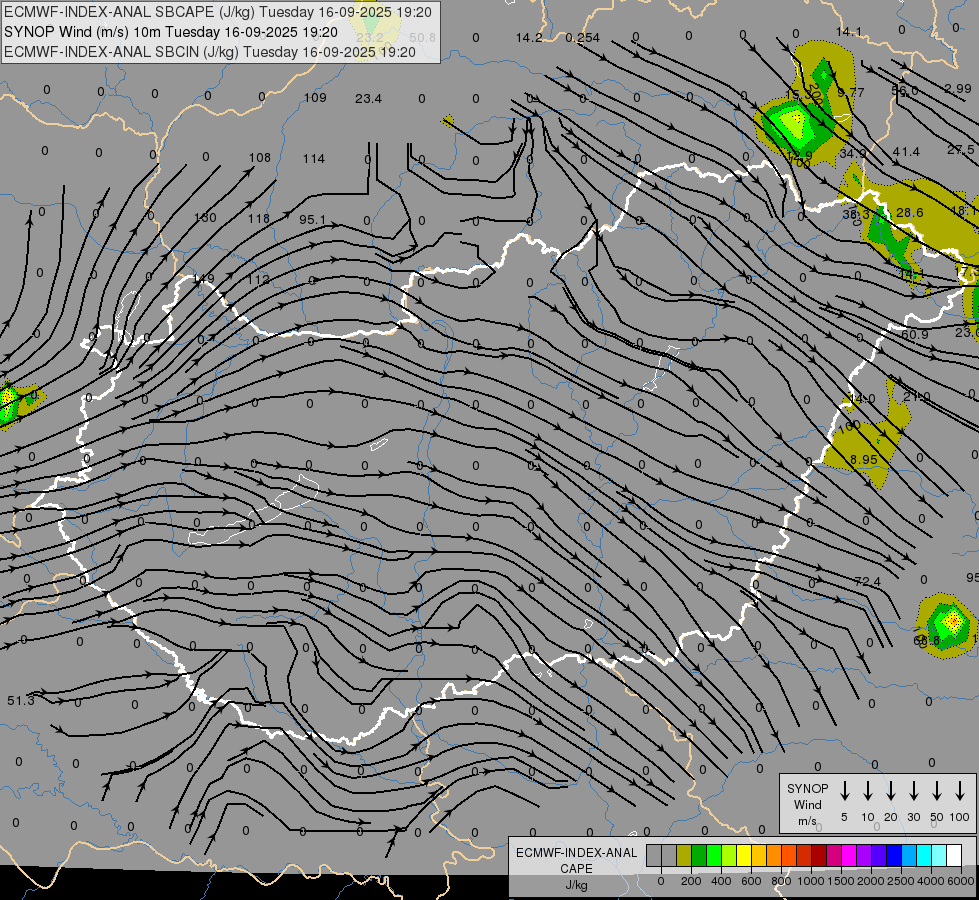Pick the pure yellow CAPE legend swatch

click(744, 856)
